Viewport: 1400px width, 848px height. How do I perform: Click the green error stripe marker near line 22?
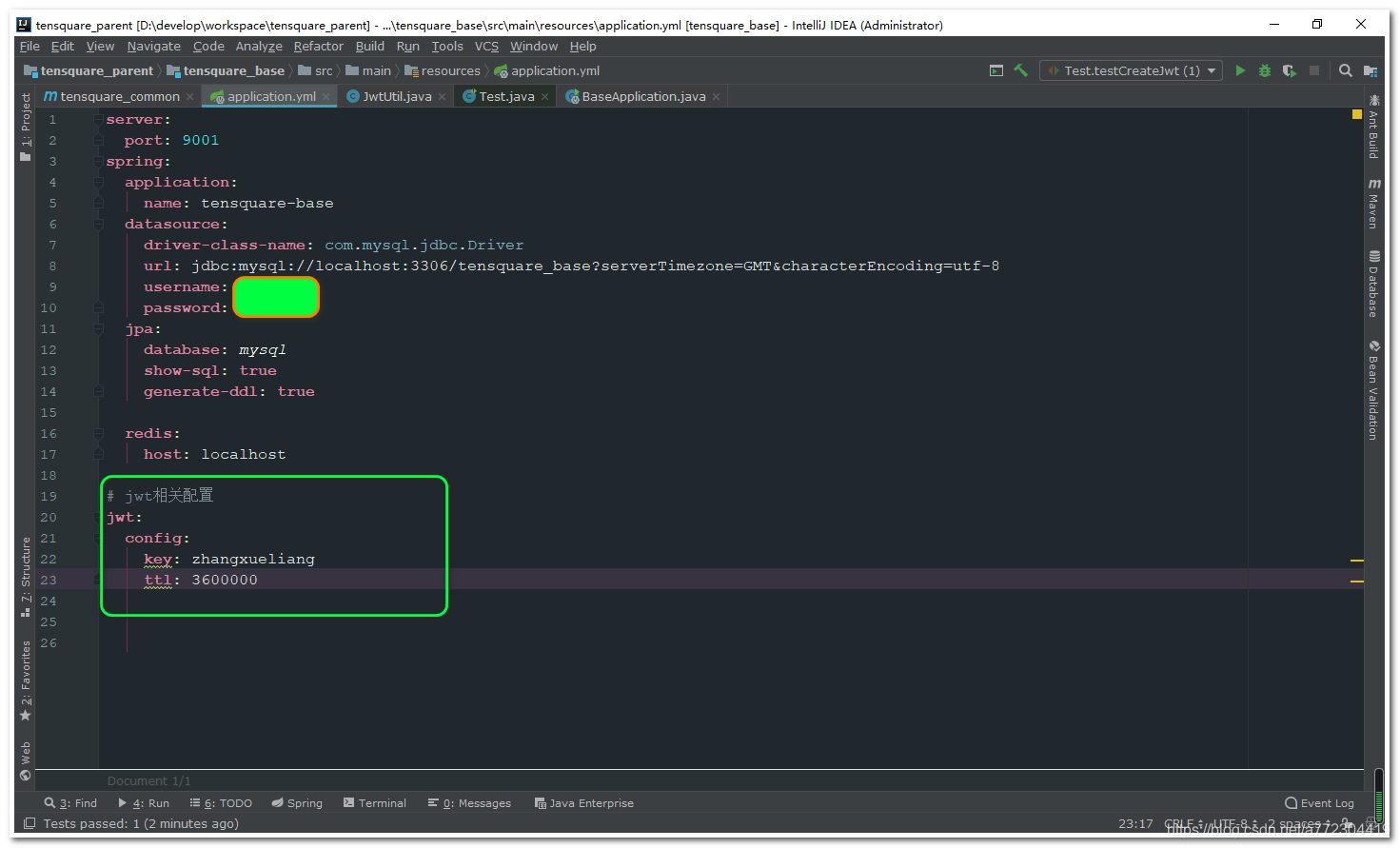coord(1357,560)
